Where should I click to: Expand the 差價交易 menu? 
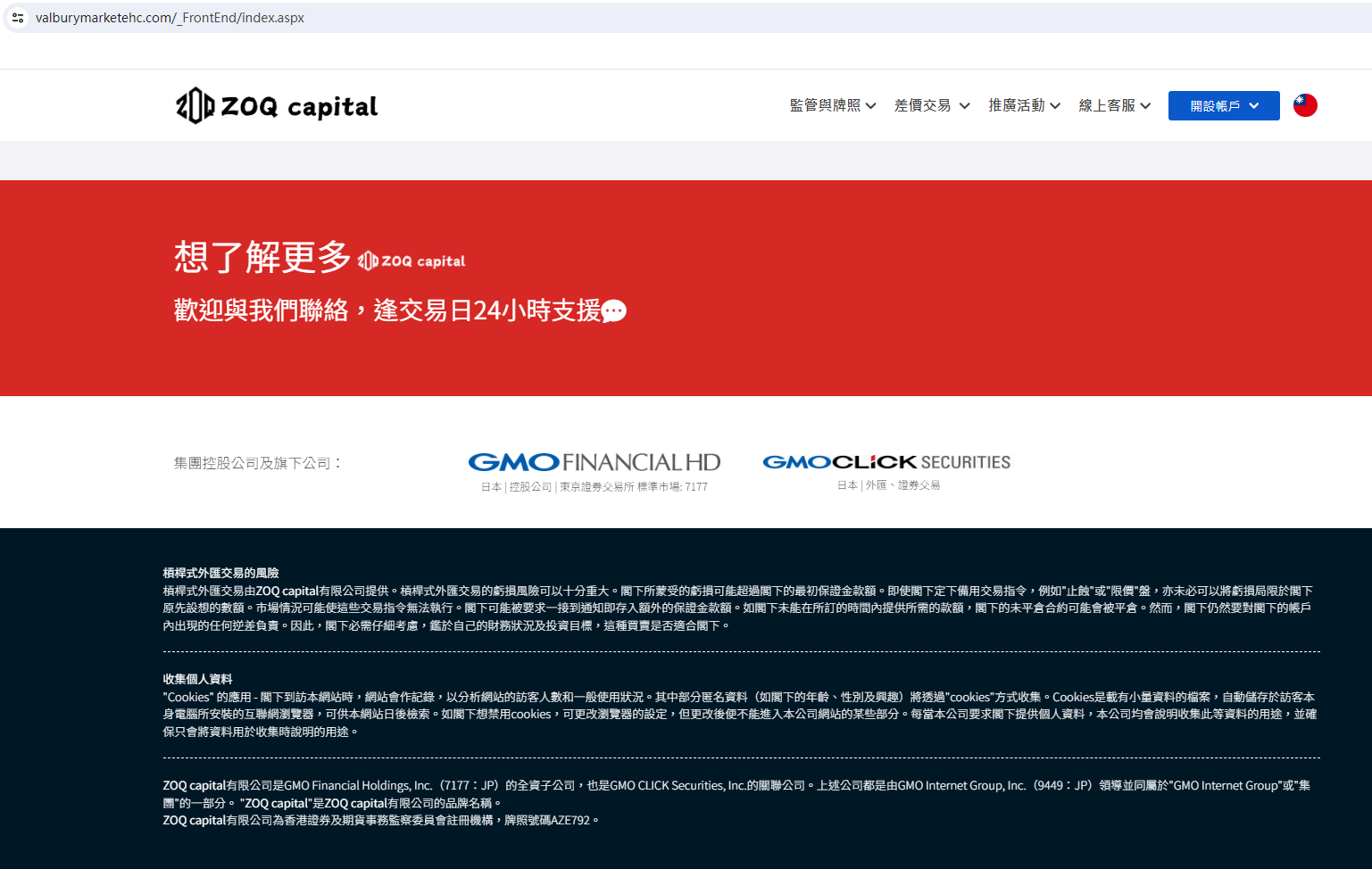tap(932, 105)
